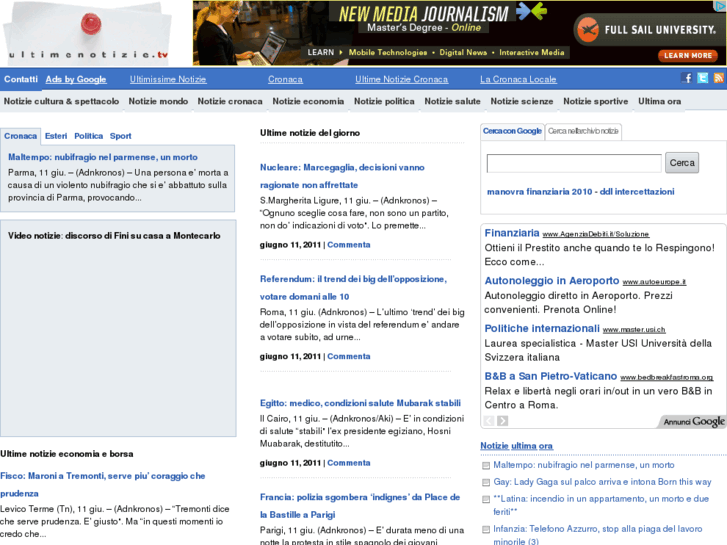Screen dimensions: 727x545
Task: Switch to the Cronaca tab
Action: (20, 136)
